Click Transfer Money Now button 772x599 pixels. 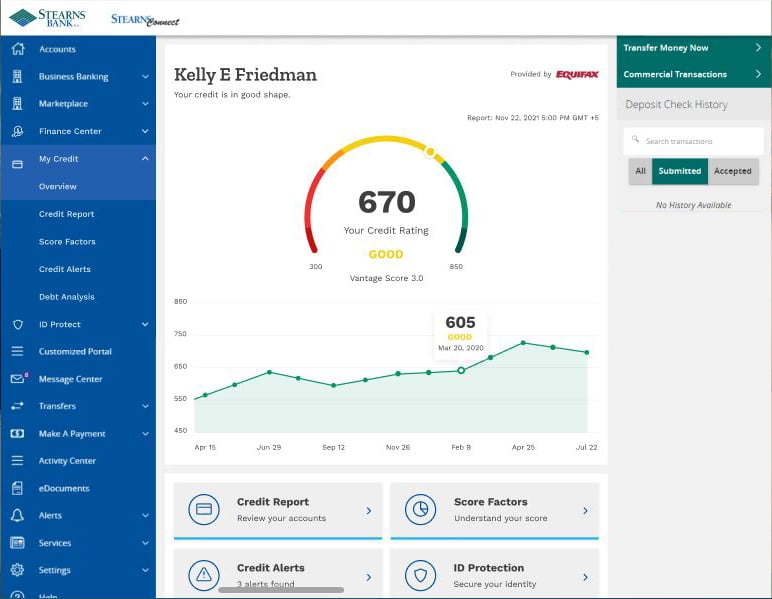[694, 48]
